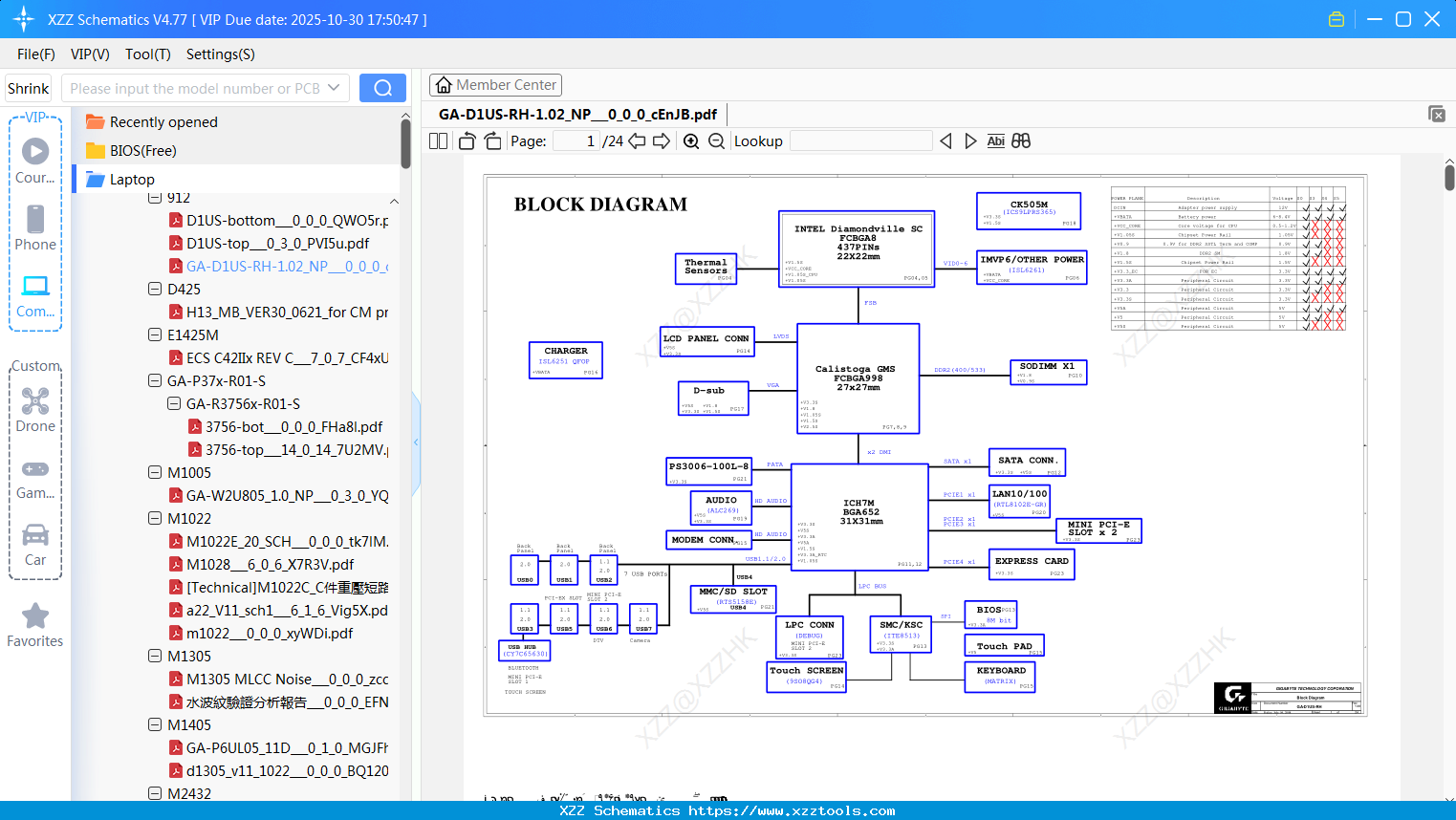Select the Laptop folder
The image size is (1456, 820).
coord(132,180)
